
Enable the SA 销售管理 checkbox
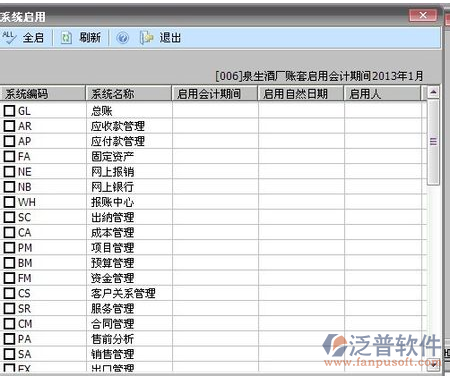click(9, 354)
